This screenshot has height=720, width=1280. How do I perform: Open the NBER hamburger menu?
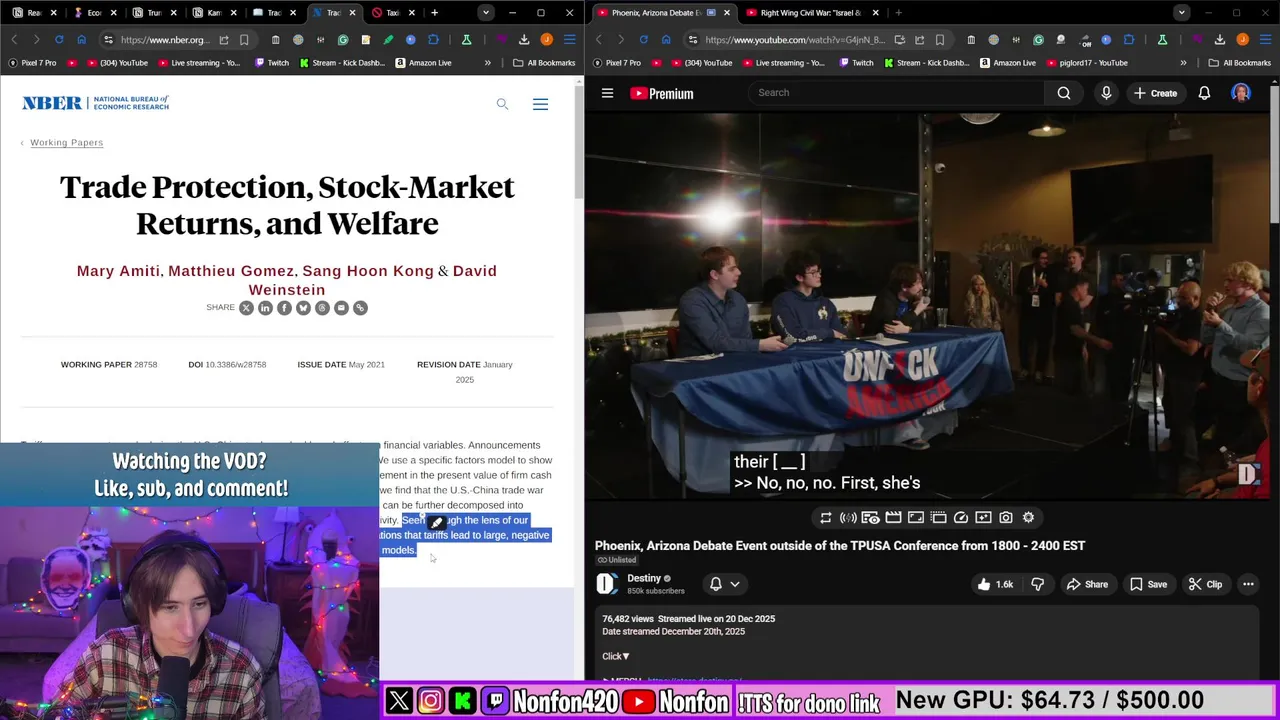(x=540, y=104)
